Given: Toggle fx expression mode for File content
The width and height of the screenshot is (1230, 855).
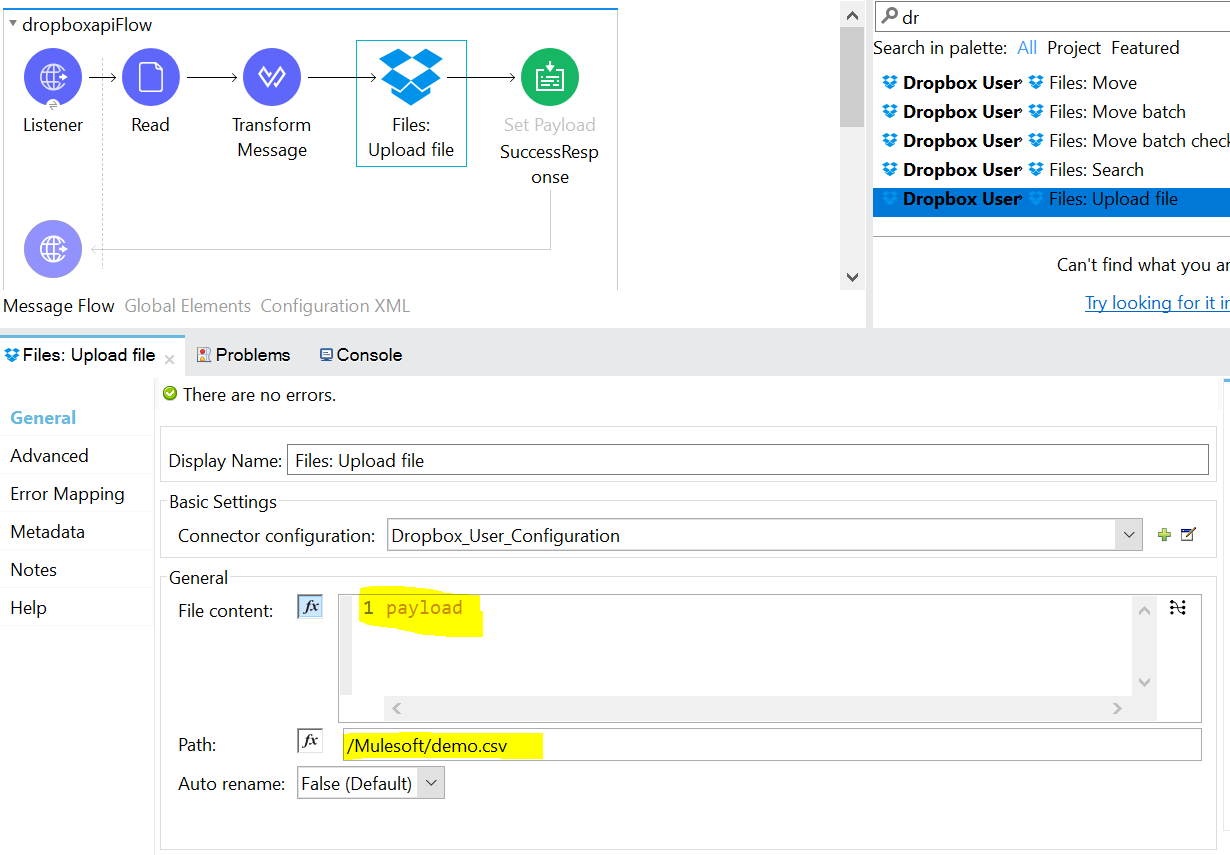Looking at the screenshot, I should [x=310, y=607].
